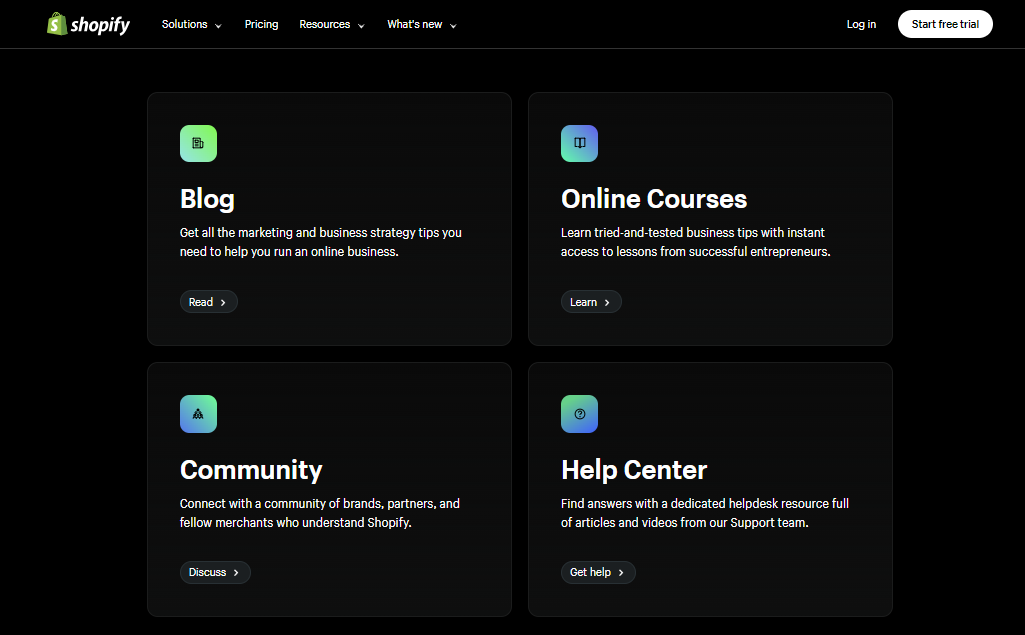This screenshot has height=635, width=1025.
Task: Open the Blog heading
Action: [x=207, y=199]
